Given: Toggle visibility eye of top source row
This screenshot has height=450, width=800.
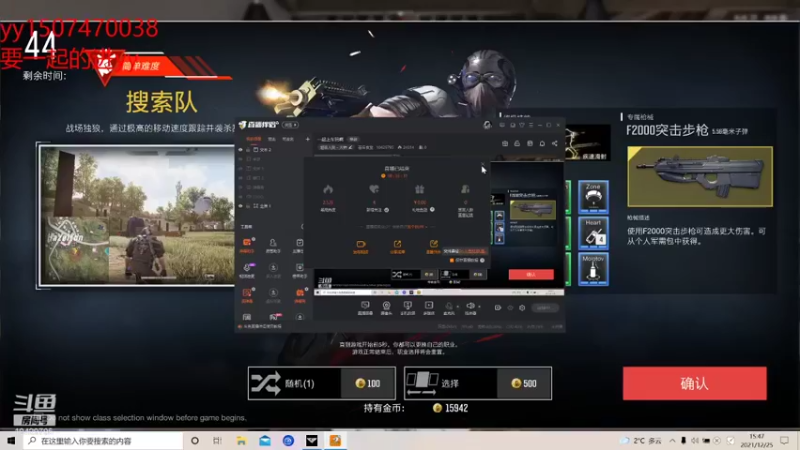Looking at the screenshot, I should click(241, 149).
